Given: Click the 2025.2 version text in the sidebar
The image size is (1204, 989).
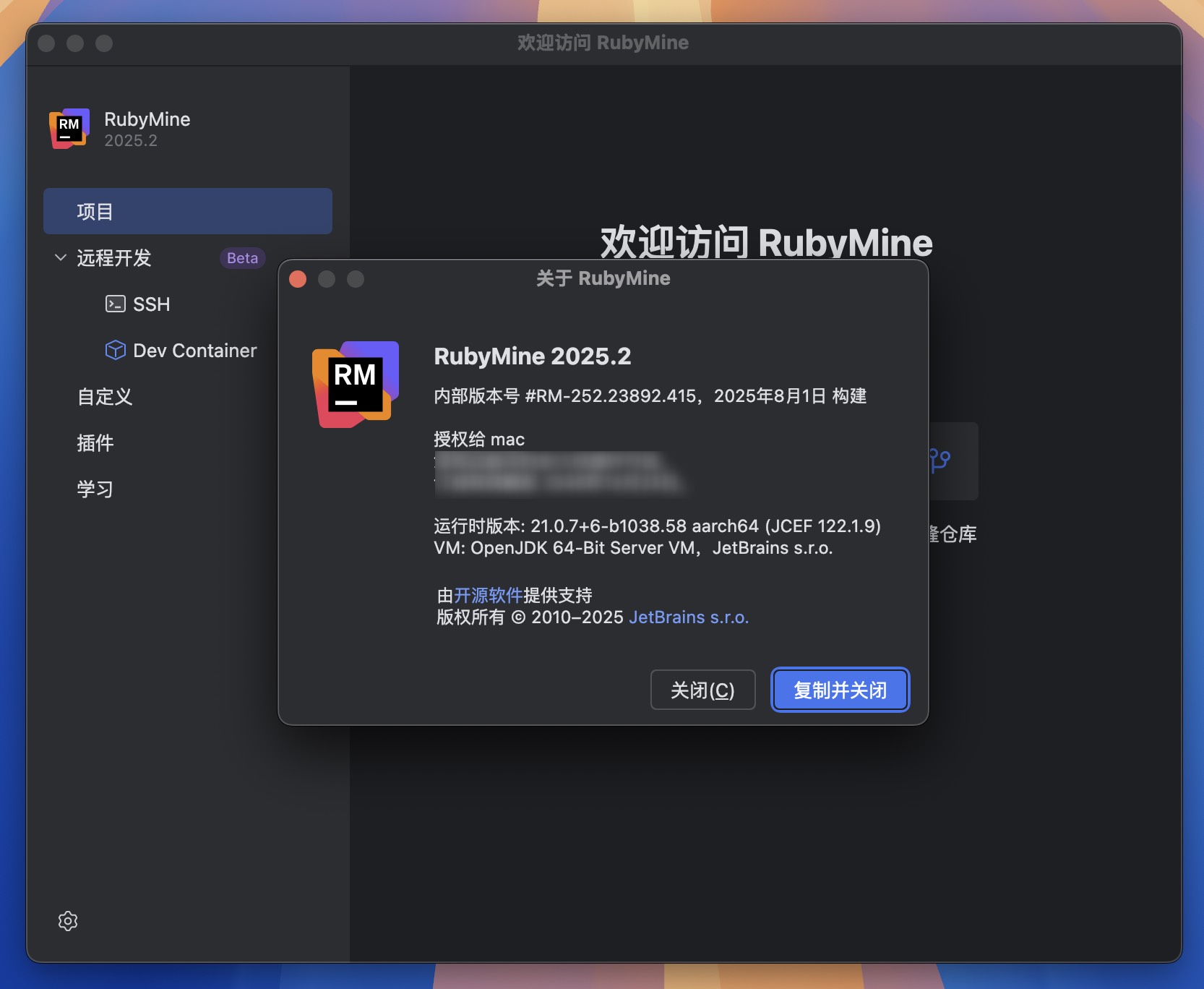Looking at the screenshot, I should [131, 140].
